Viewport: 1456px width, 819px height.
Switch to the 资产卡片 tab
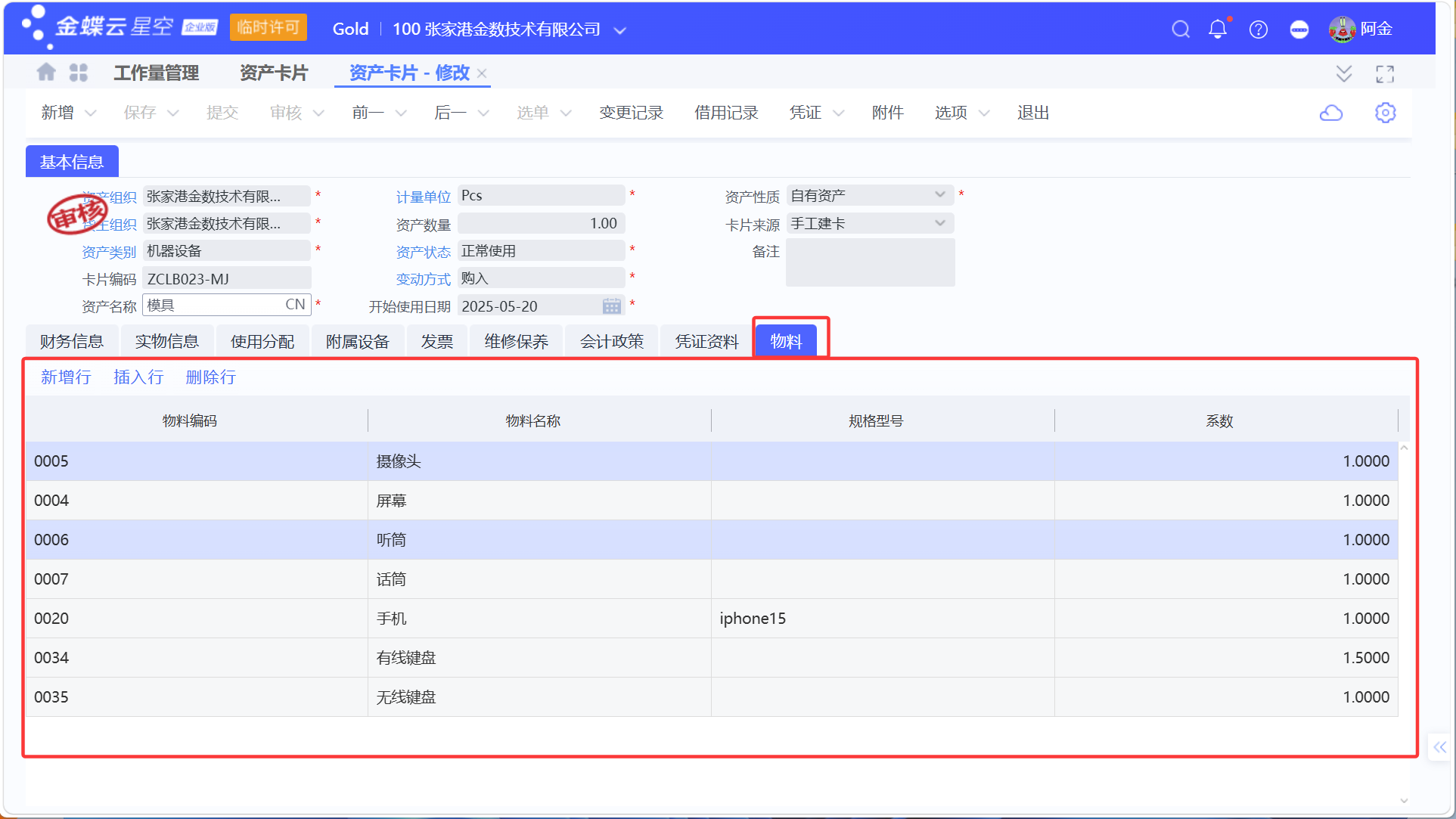click(274, 73)
